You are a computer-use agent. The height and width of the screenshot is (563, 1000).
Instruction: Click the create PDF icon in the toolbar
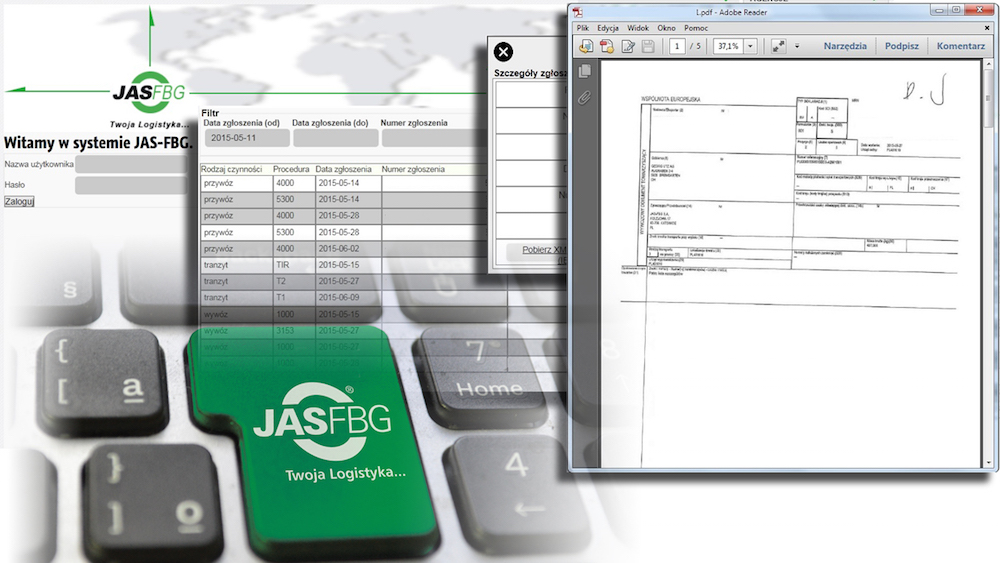coord(607,46)
